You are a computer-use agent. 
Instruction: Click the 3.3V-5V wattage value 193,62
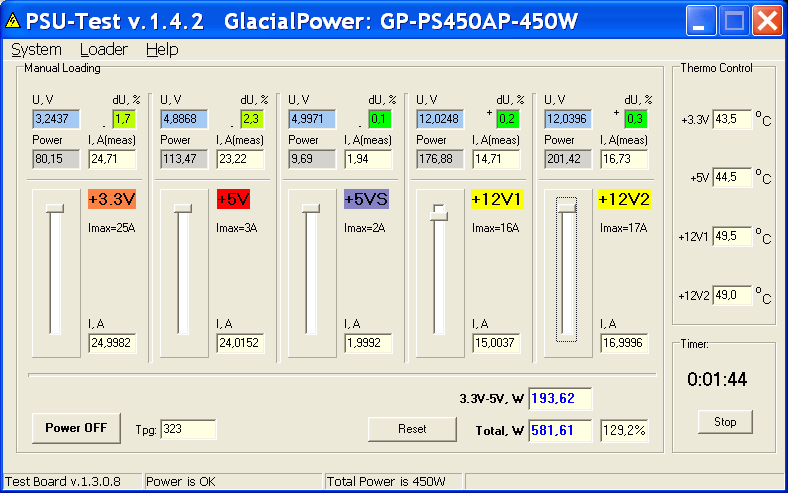coord(560,399)
